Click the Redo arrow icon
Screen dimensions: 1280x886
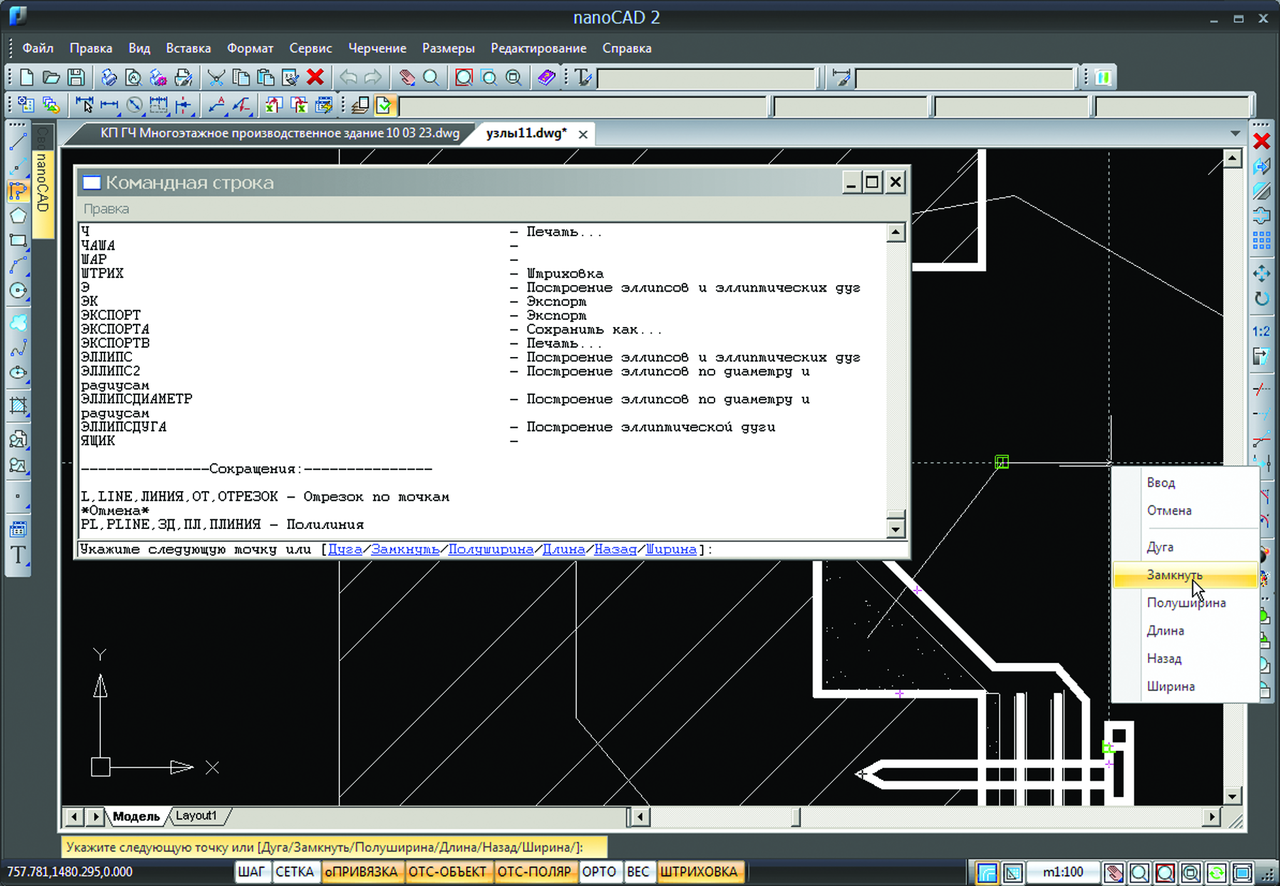(x=372, y=77)
